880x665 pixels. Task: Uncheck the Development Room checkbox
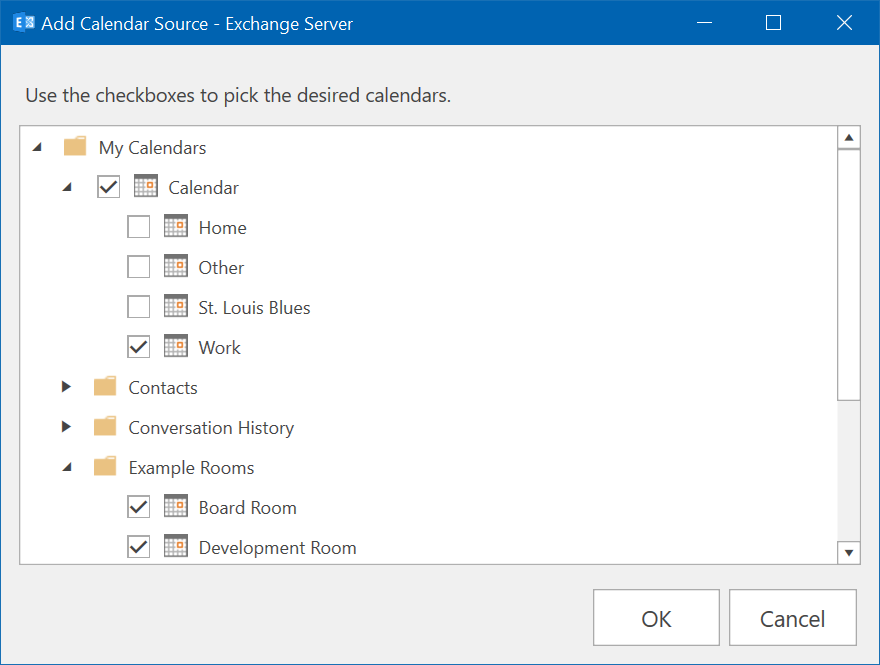139,547
